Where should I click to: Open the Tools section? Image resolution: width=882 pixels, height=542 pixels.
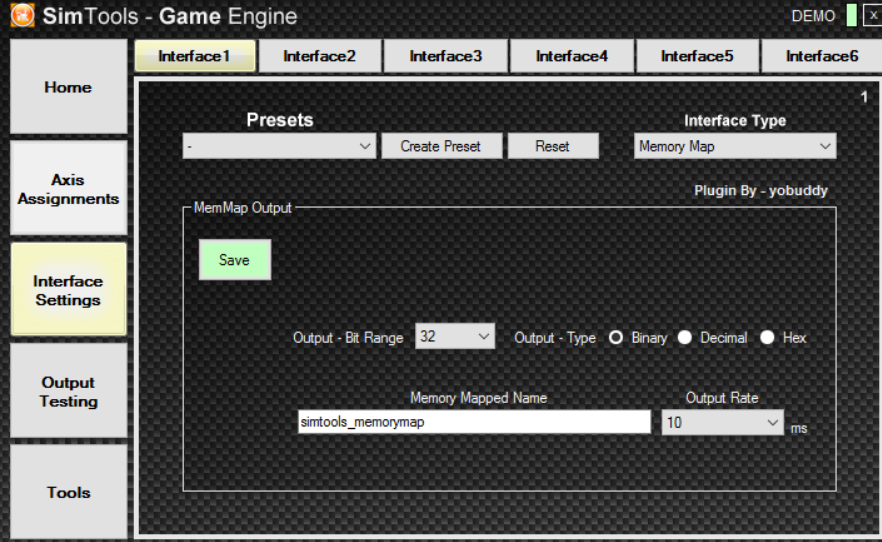(x=68, y=492)
